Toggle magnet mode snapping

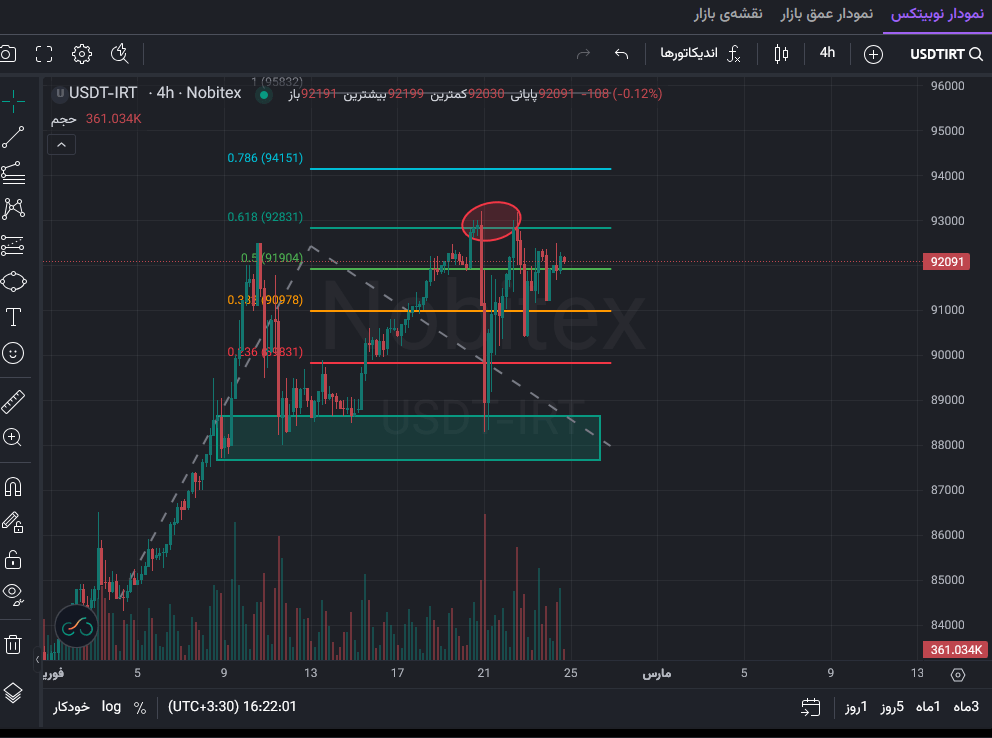click(x=13, y=487)
